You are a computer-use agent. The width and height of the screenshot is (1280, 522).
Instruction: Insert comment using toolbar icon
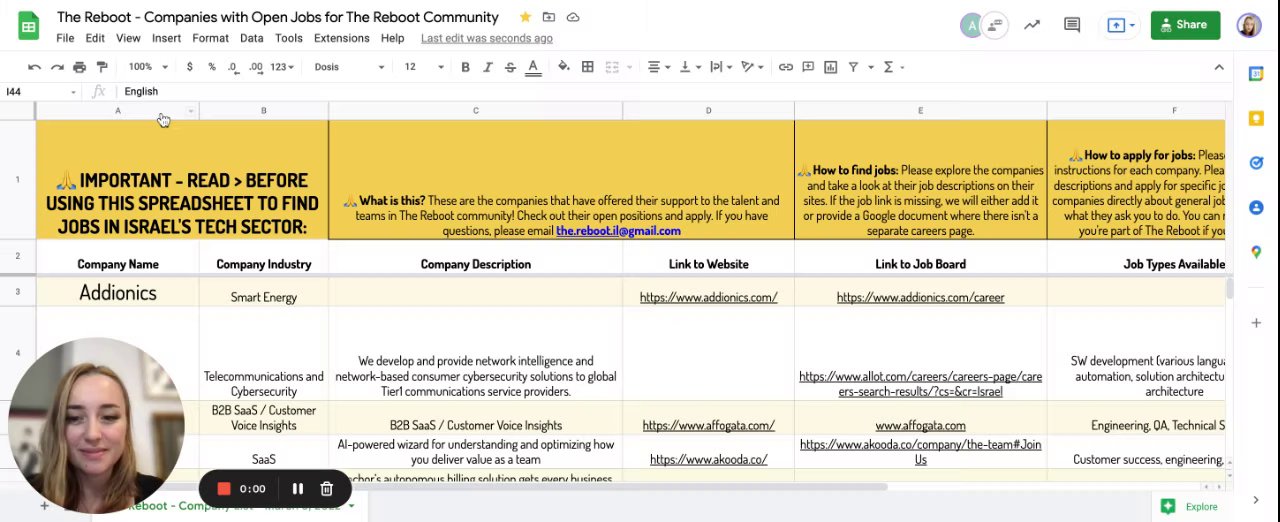(808, 67)
